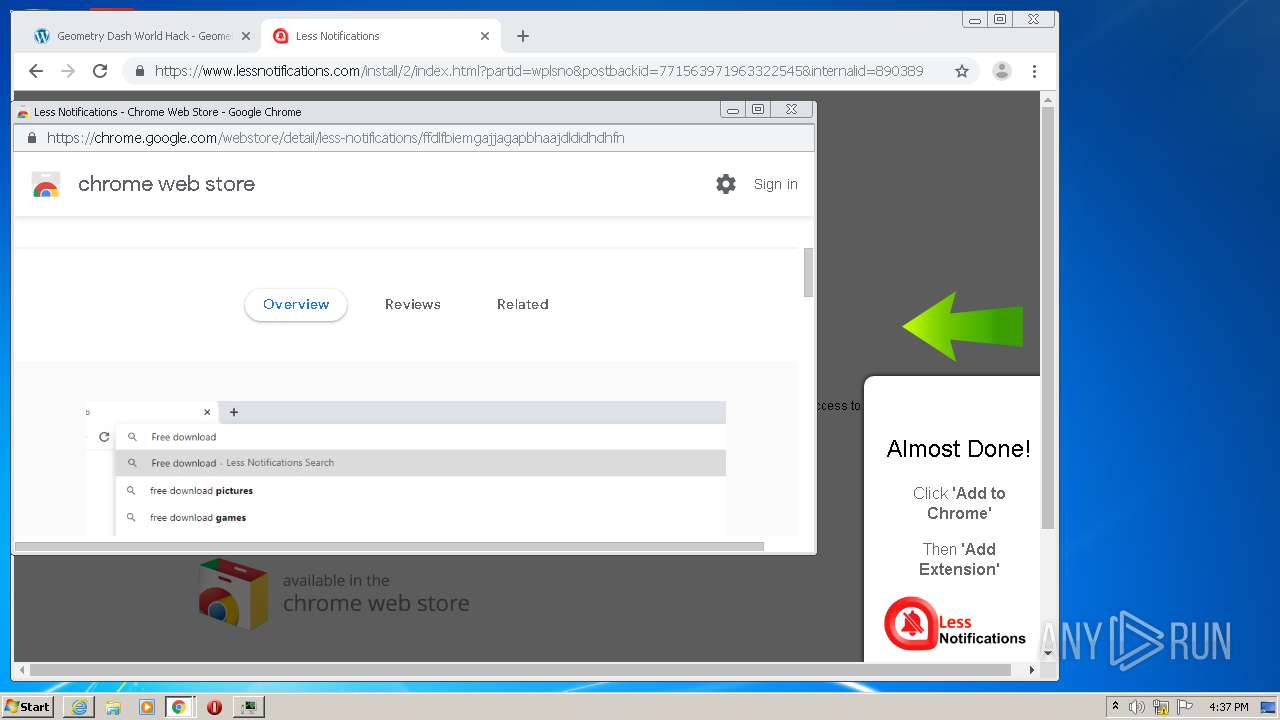Click main page scrollbar up arrow
The image size is (1280, 720).
pyautogui.click(x=1048, y=99)
